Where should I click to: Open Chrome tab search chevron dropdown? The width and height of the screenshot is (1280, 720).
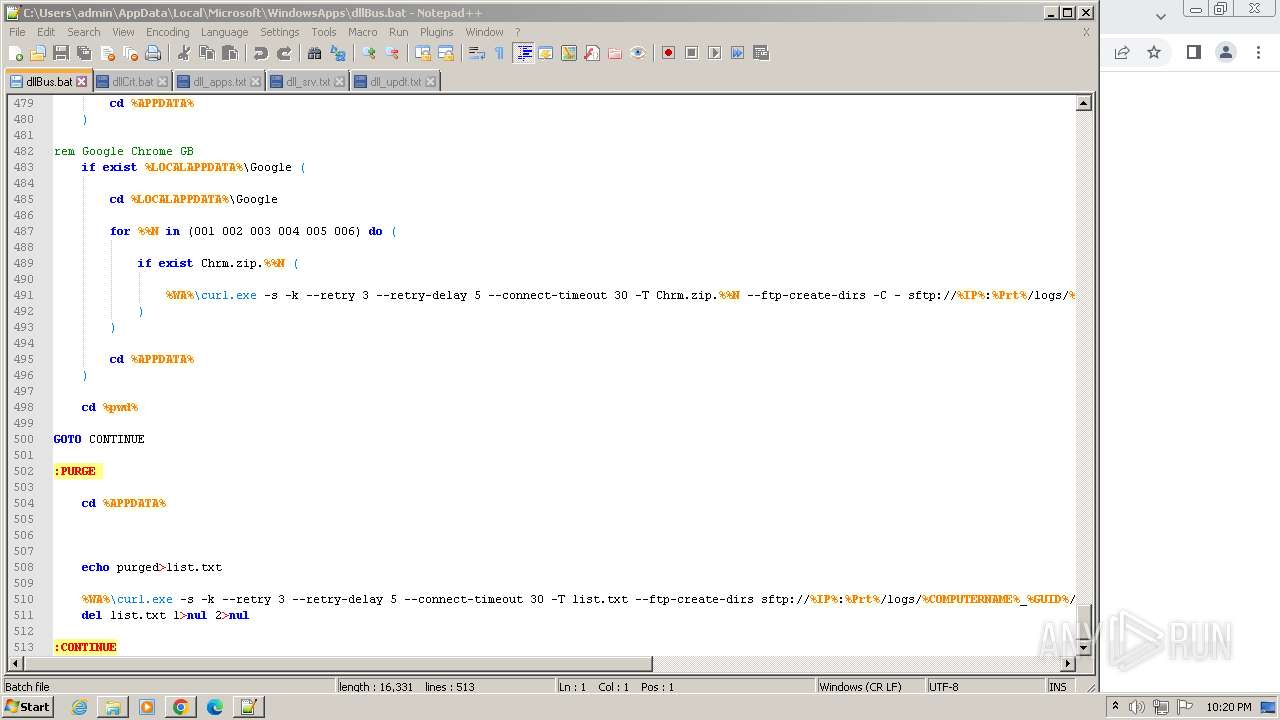tap(1160, 16)
